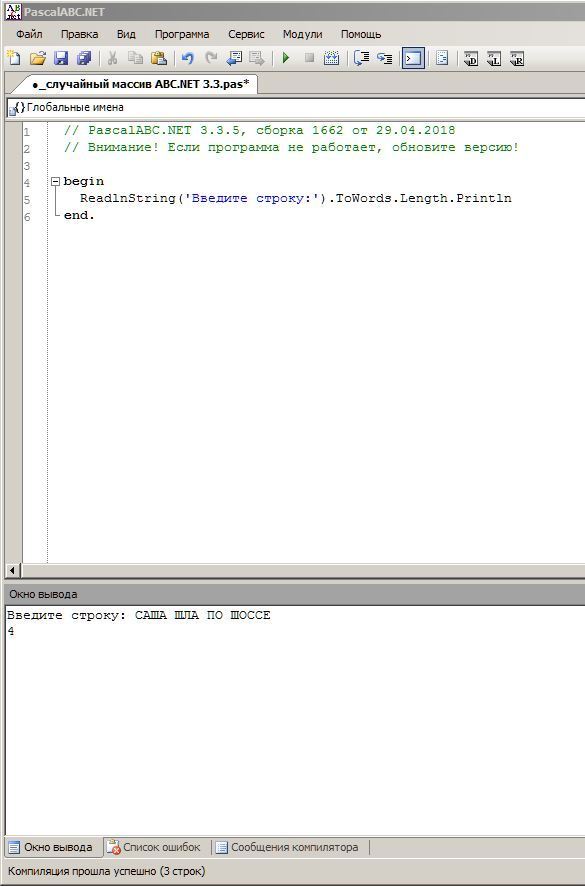Open the Сервис menu

(246, 34)
